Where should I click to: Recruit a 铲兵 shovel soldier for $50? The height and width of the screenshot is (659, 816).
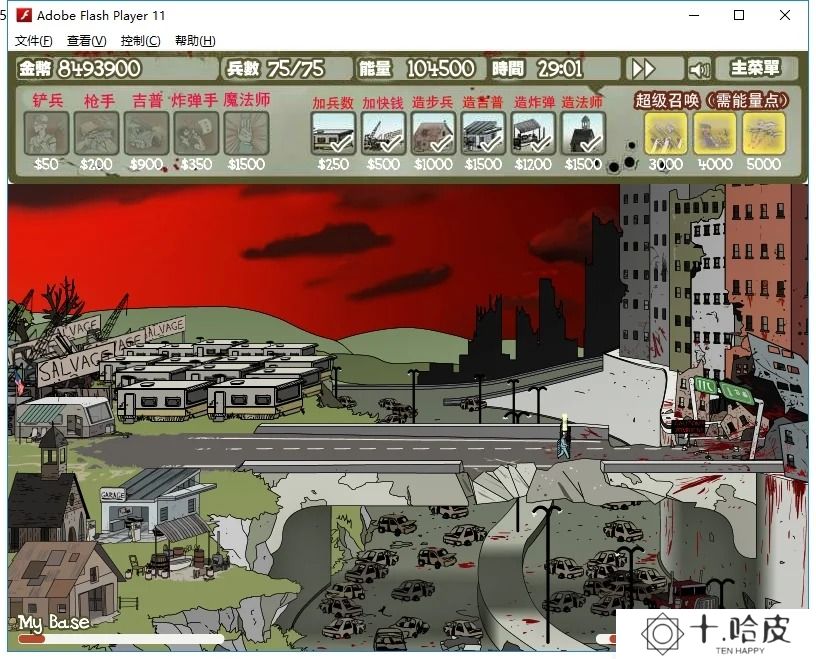coord(46,133)
